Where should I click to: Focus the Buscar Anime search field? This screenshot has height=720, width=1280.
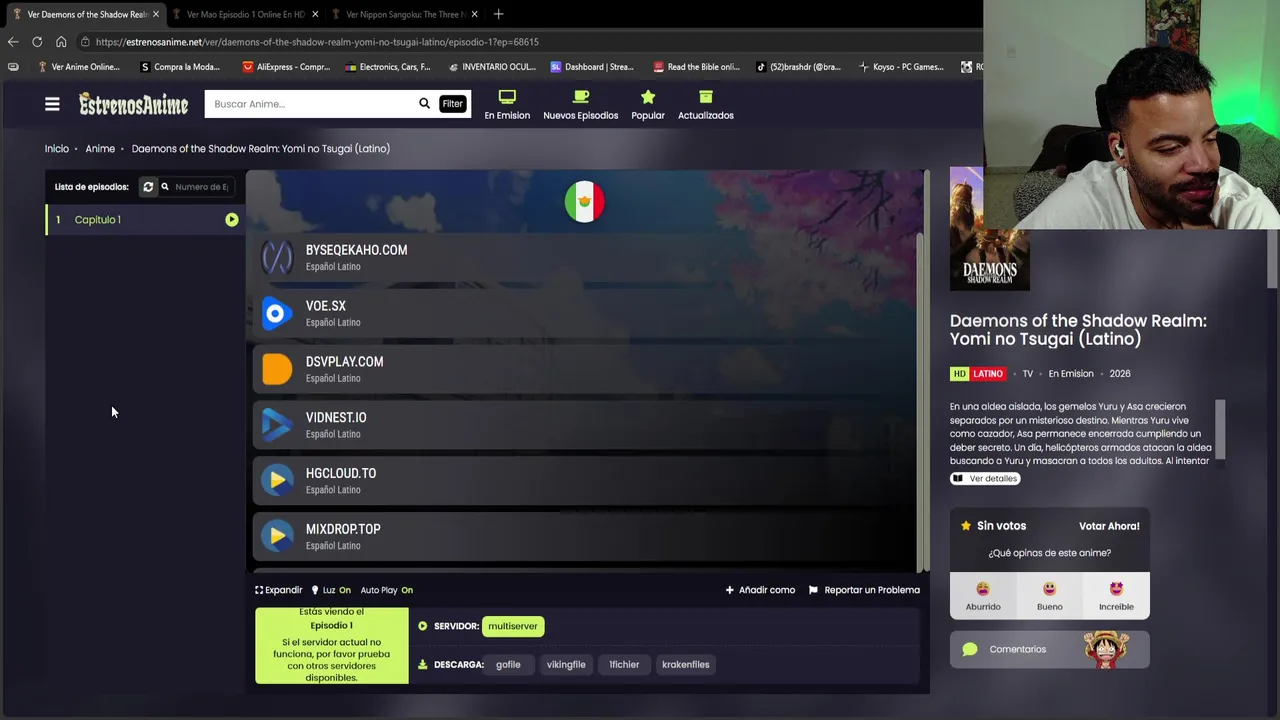[x=311, y=104]
